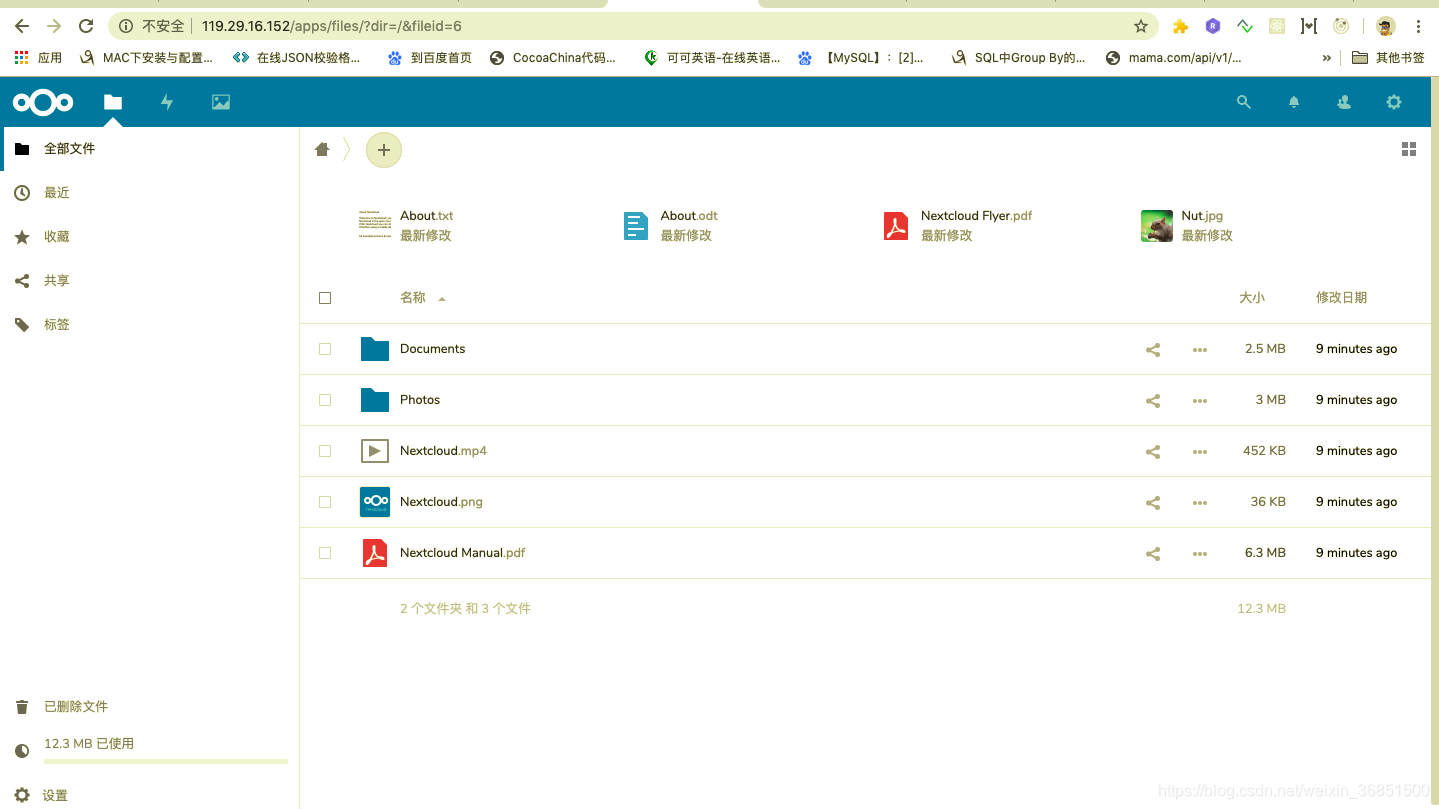Open recent file Nut.jpg
Viewport: 1439px width, 809px height.
[1202, 216]
